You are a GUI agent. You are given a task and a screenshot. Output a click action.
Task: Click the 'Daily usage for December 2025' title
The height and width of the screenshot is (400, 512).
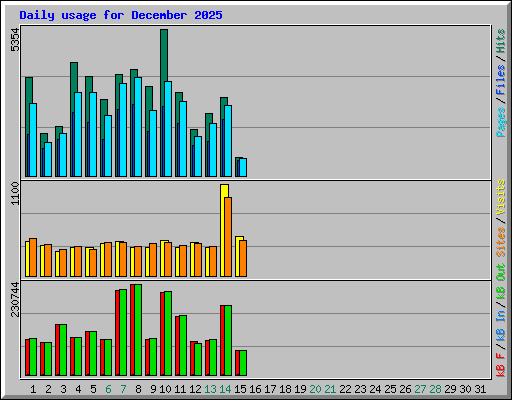click(x=121, y=15)
